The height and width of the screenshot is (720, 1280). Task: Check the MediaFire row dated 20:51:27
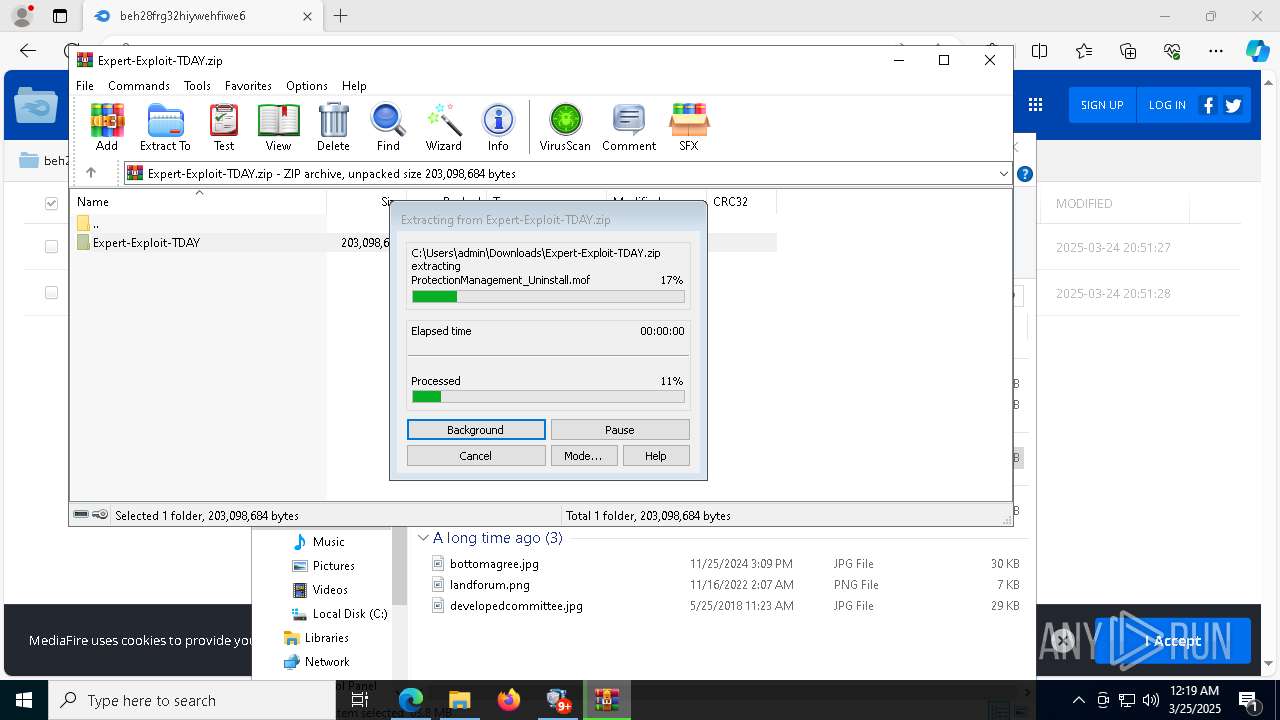tap(51, 247)
